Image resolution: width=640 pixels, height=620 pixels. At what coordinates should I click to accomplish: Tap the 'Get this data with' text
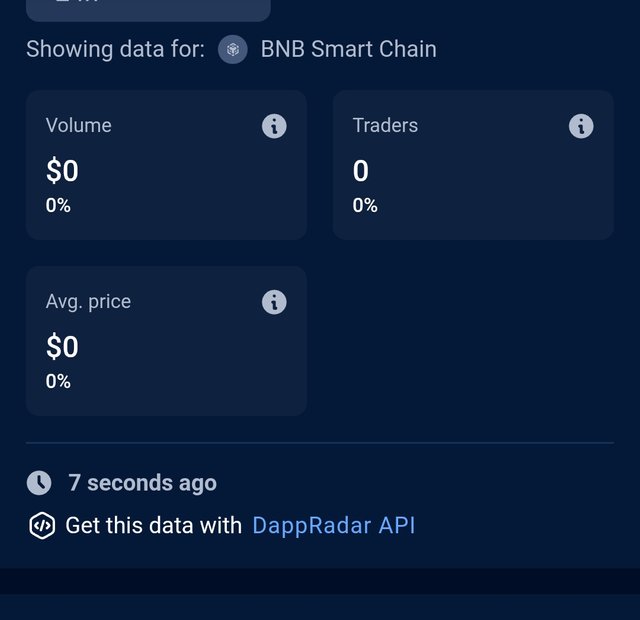point(153,525)
